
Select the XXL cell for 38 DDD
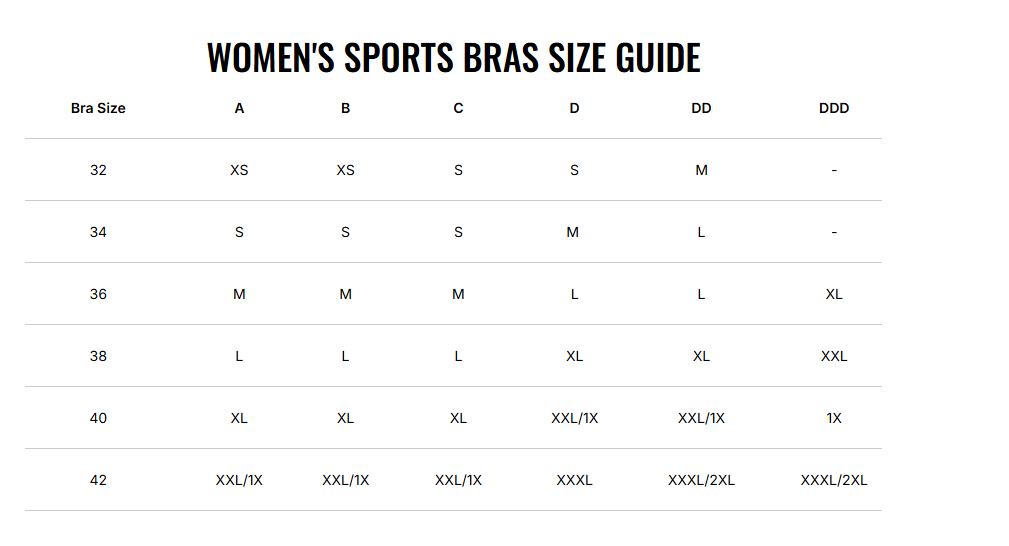pyautogui.click(x=834, y=356)
